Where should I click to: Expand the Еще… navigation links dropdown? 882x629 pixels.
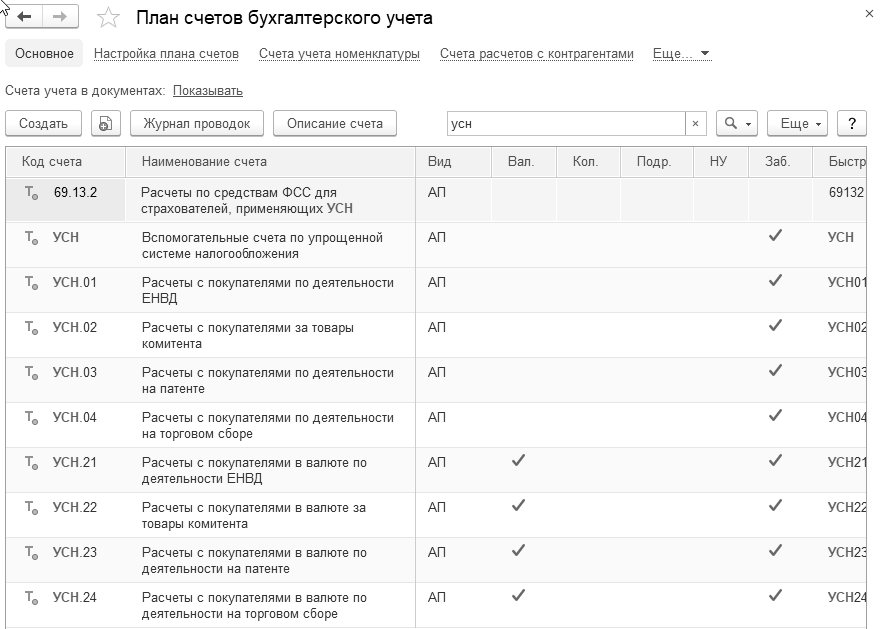click(x=681, y=54)
